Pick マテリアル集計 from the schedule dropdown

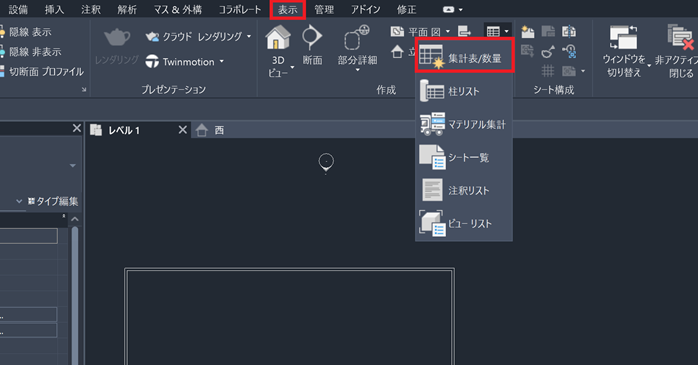coord(464,124)
